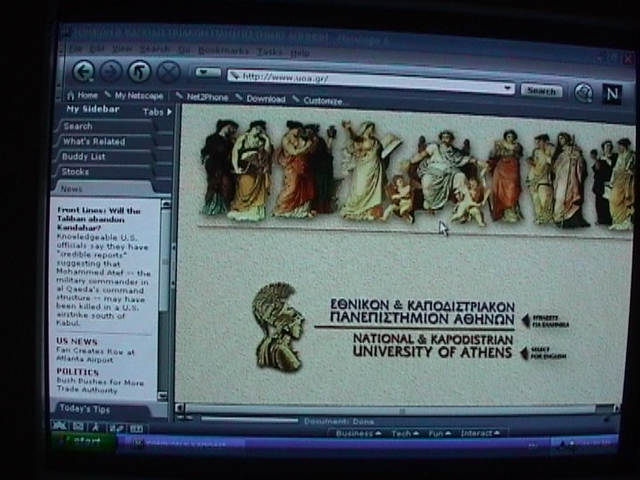Open the Address Book component icon
Image resolution: width=640 pixels, height=480 pixels.
pyautogui.click(x=136, y=429)
